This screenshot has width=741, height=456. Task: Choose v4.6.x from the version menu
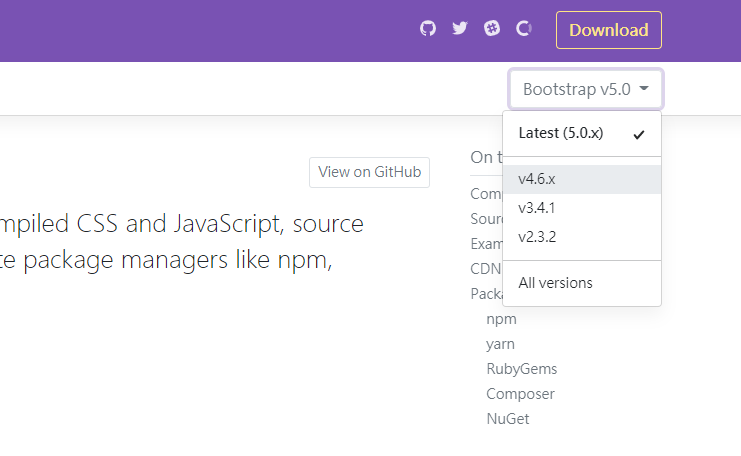click(x=537, y=179)
